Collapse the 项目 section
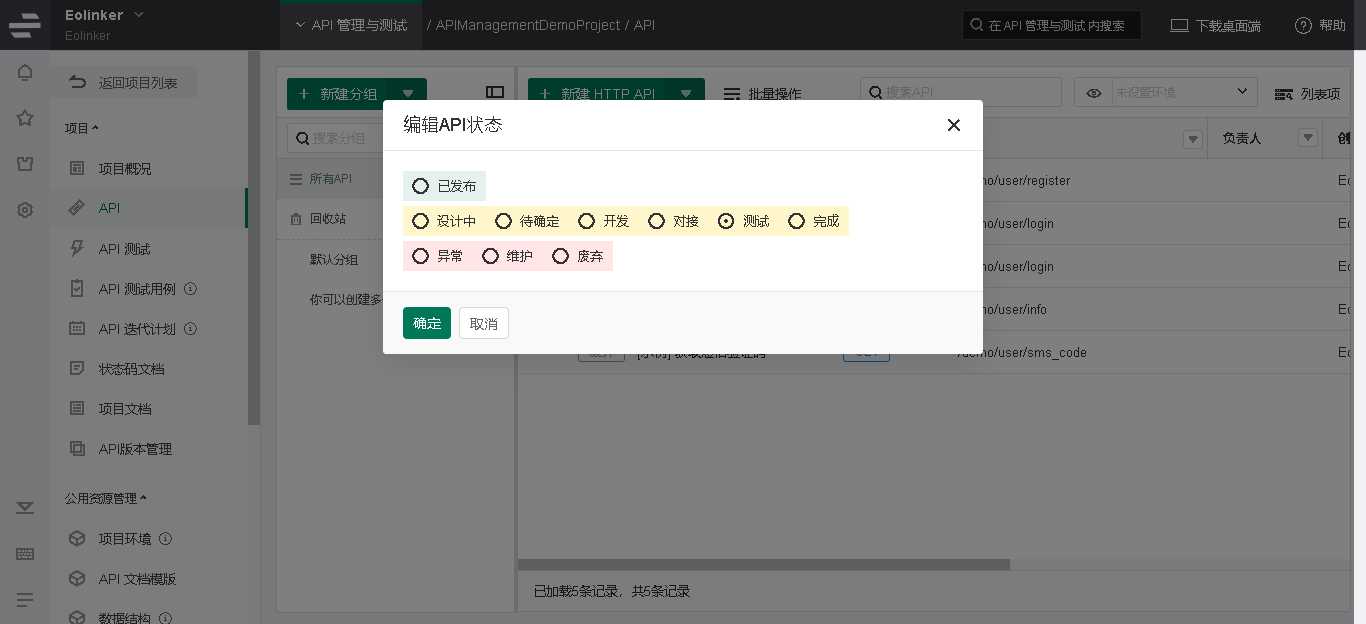This screenshot has width=1366, height=624. tap(82, 128)
